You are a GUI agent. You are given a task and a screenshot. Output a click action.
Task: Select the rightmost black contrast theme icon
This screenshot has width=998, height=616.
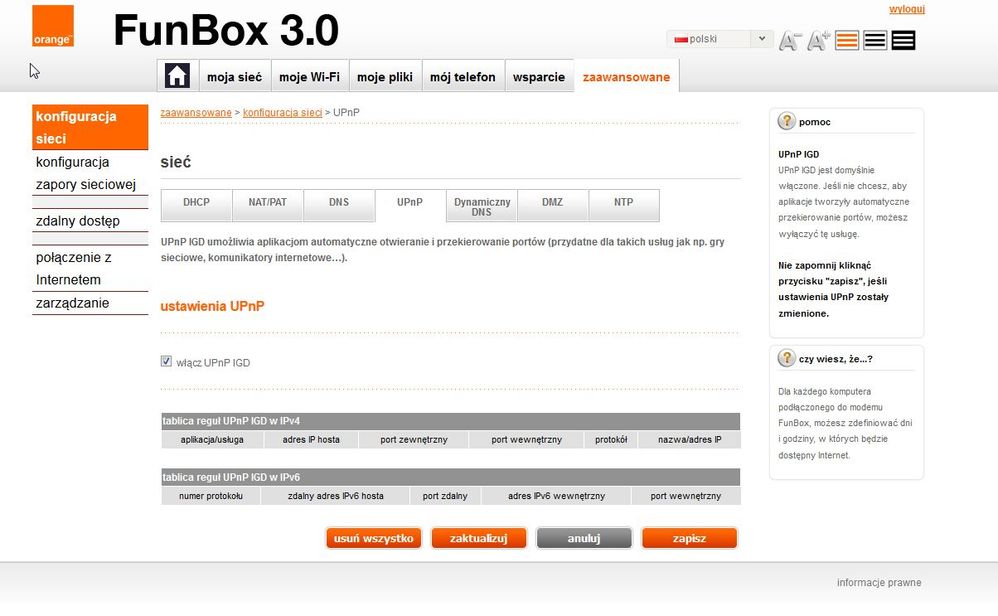(x=903, y=40)
